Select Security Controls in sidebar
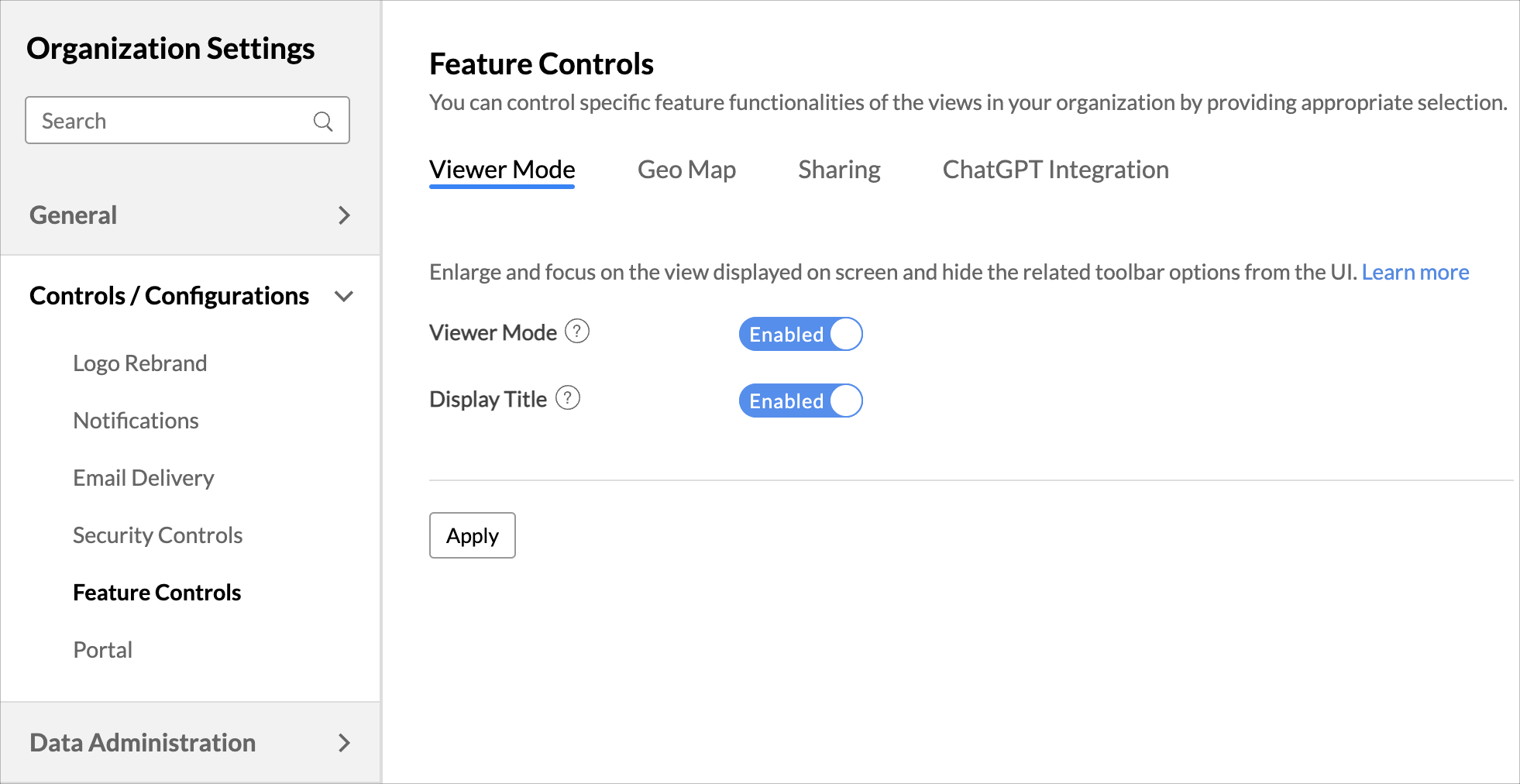 [x=158, y=535]
